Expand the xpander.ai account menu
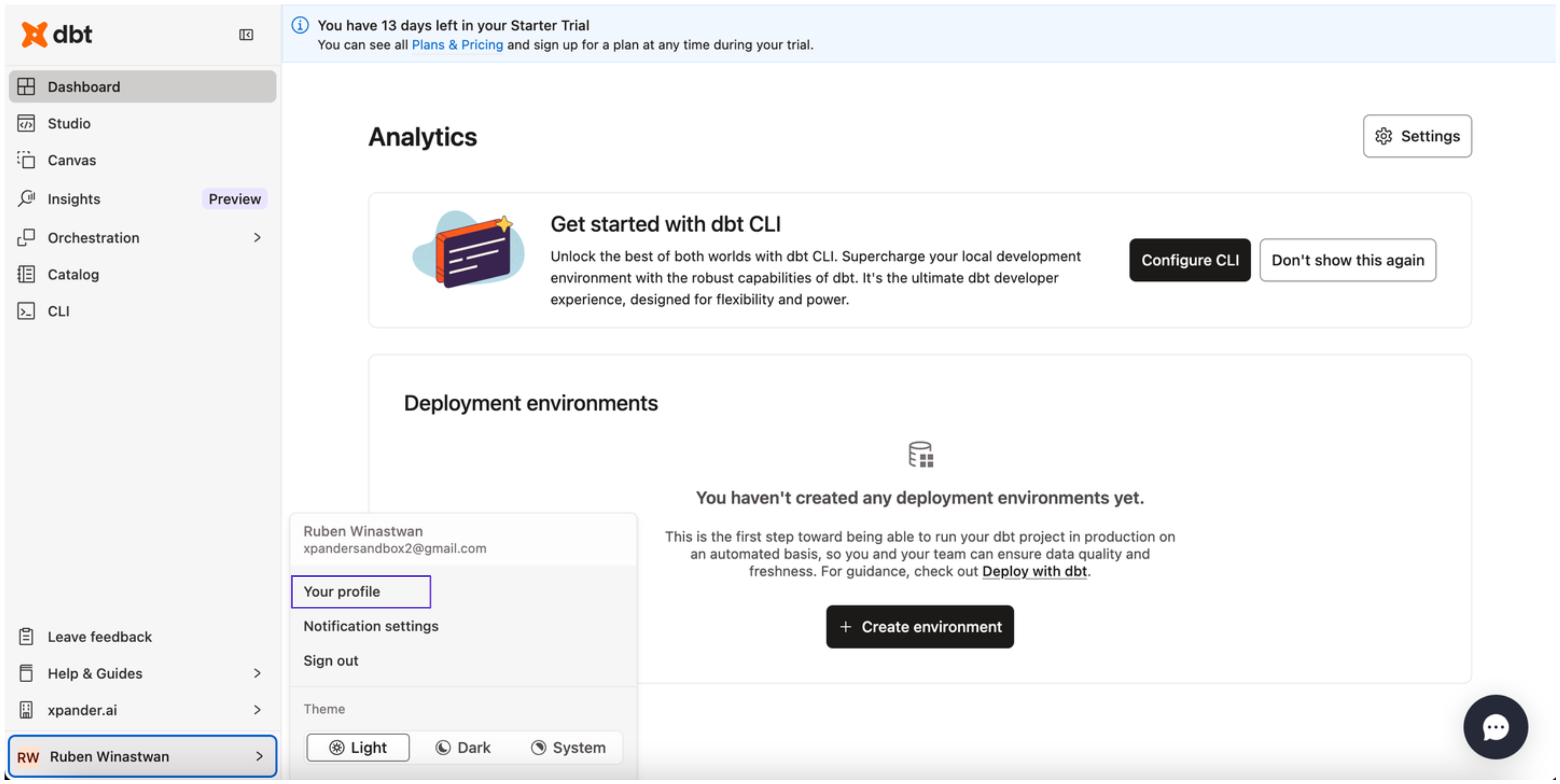The image size is (1560, 784). (x=258, y=709)
